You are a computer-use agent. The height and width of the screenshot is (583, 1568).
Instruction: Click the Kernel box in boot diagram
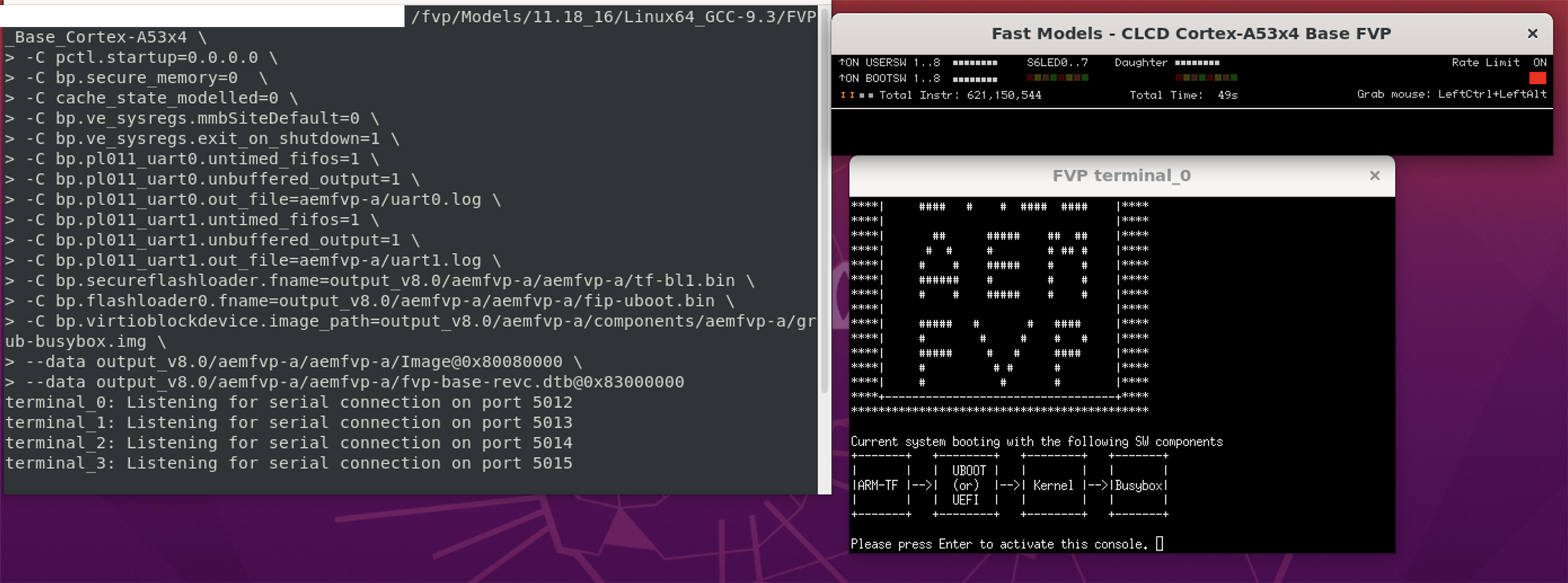[1053, 485]
